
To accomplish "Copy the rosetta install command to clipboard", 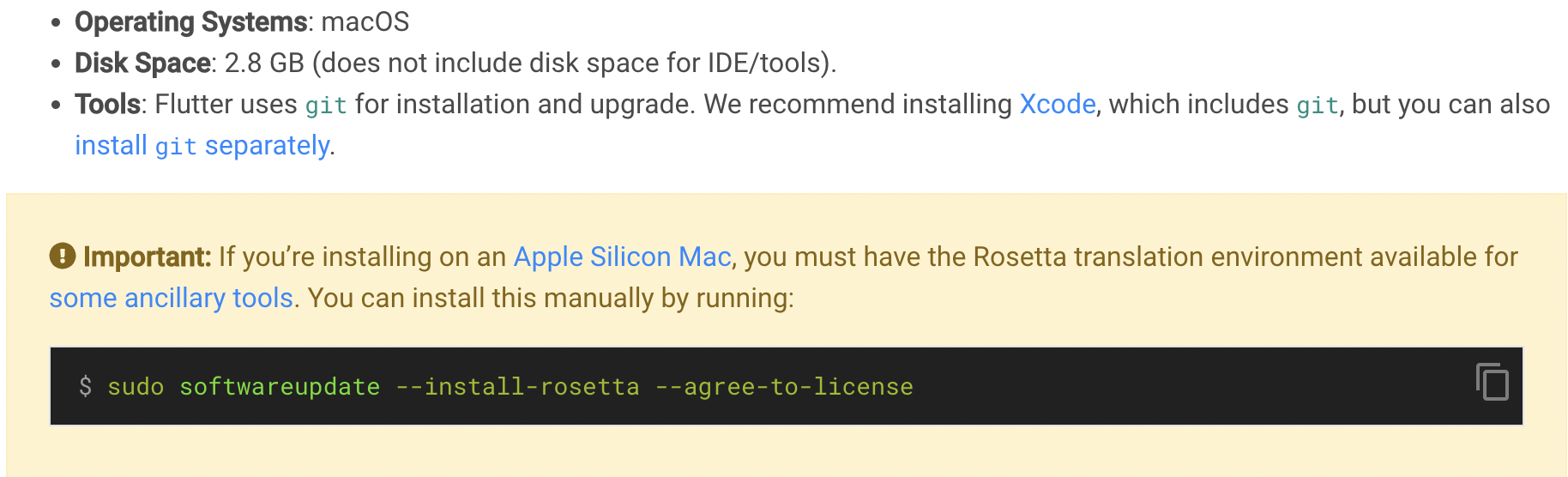I will 1493,382.
